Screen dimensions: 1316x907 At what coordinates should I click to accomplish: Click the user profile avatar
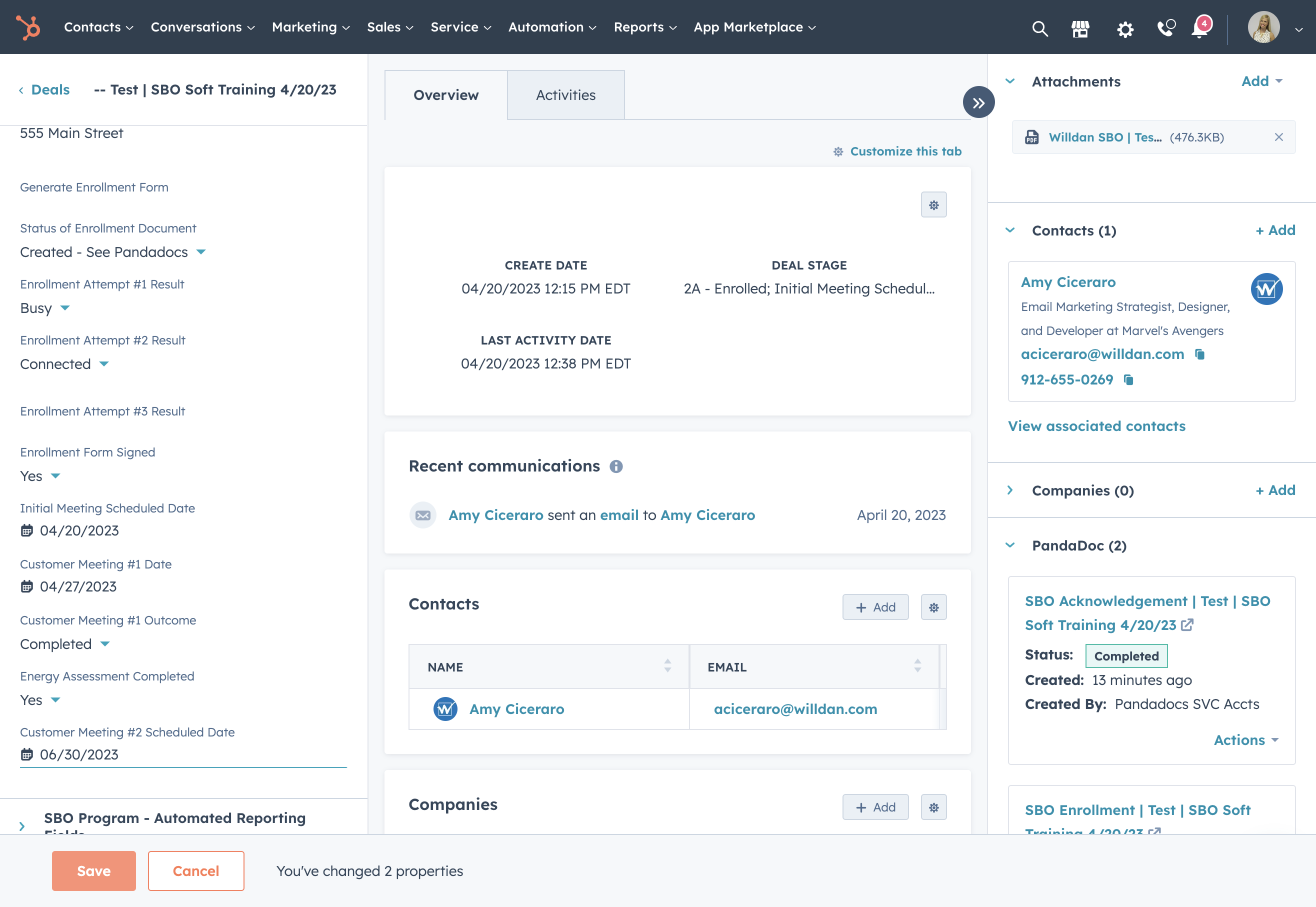(1263, 27)
